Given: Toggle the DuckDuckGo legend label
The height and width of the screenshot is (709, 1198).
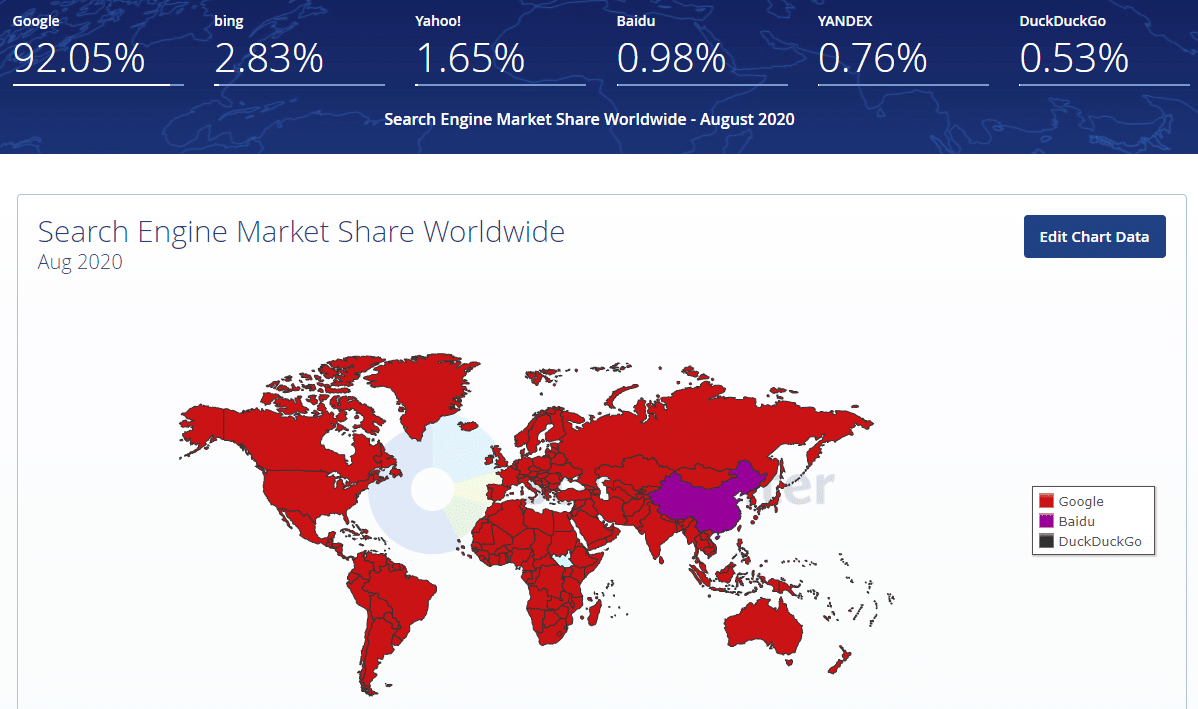Looking at the screenshot, I should pos(1099,541).
